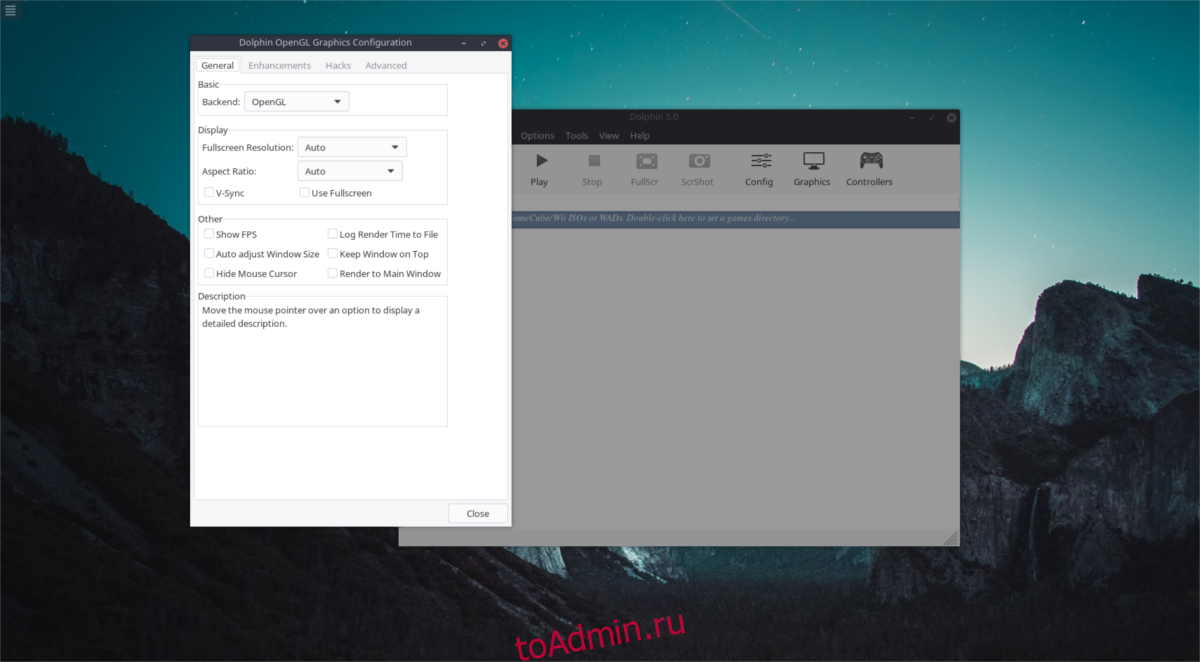This screenshot has height=662, width=1200.
Task: Switch to the Enhancements tab
Action: click(279, 66)
